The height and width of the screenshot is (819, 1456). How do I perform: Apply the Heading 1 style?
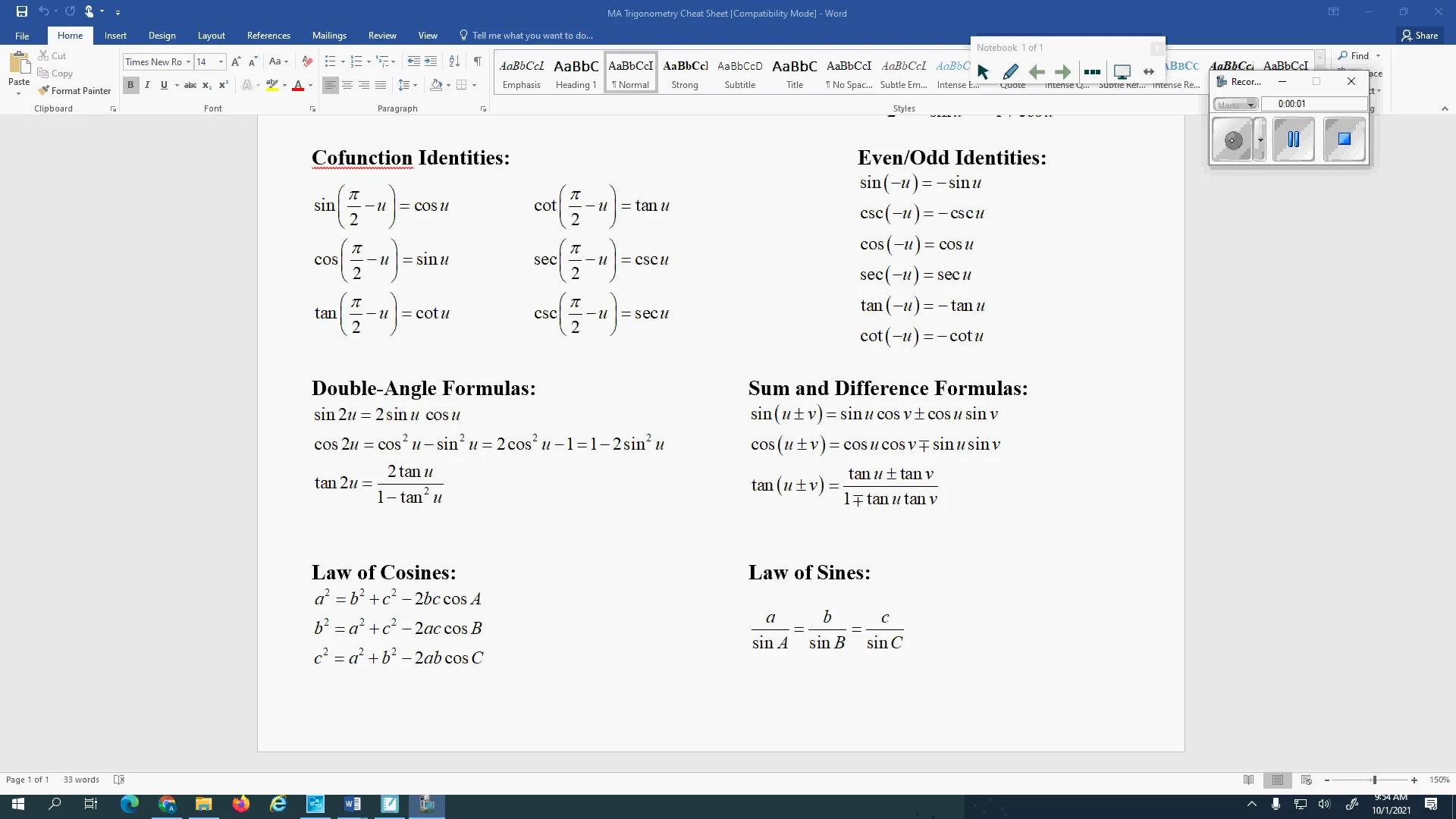[x=576, y=74]
